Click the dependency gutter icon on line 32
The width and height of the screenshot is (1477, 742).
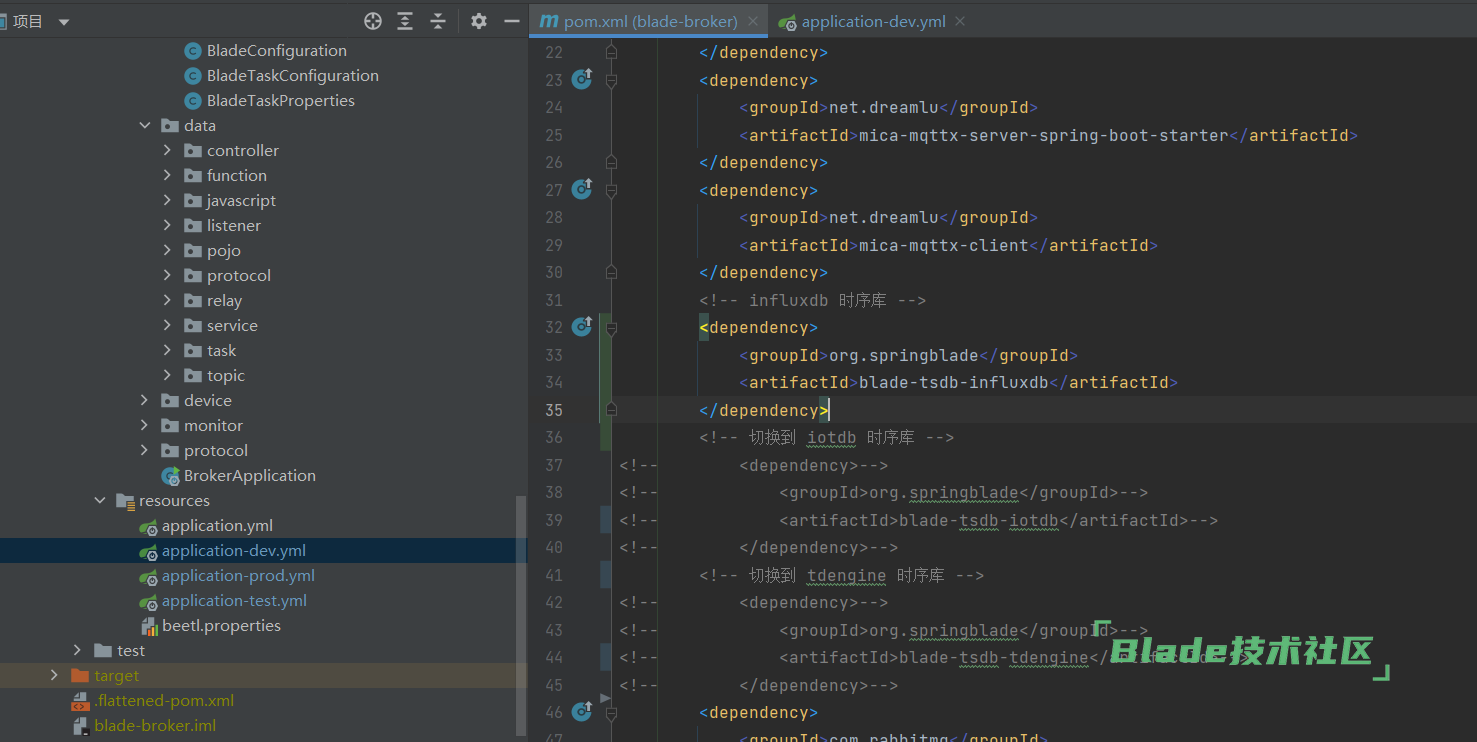click(582, 327)
